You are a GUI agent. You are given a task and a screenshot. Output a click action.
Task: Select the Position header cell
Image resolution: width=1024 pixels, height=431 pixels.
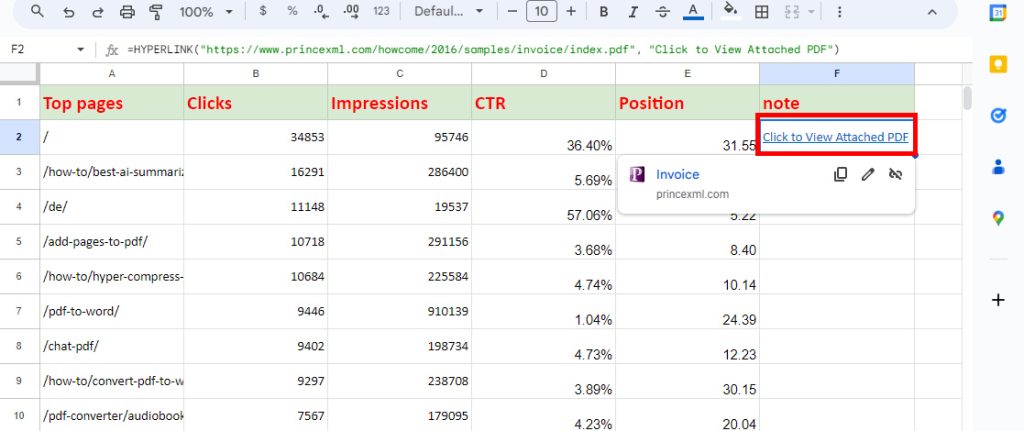pos(688,103)
